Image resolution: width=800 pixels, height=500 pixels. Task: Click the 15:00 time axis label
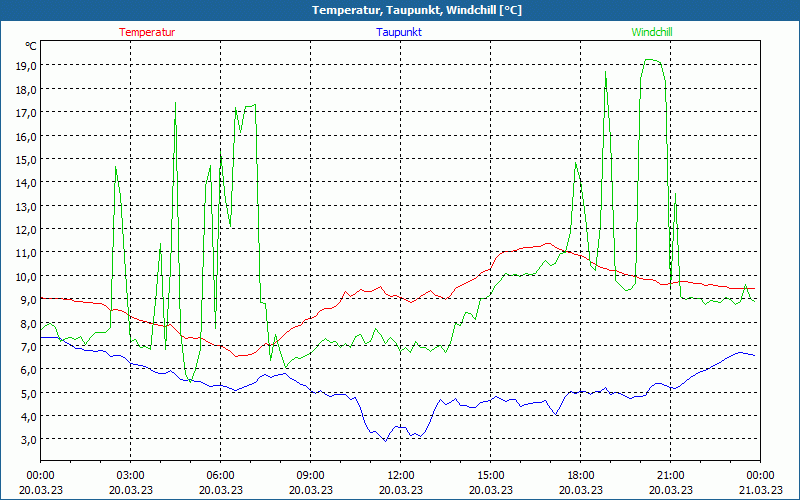(491, 476)
